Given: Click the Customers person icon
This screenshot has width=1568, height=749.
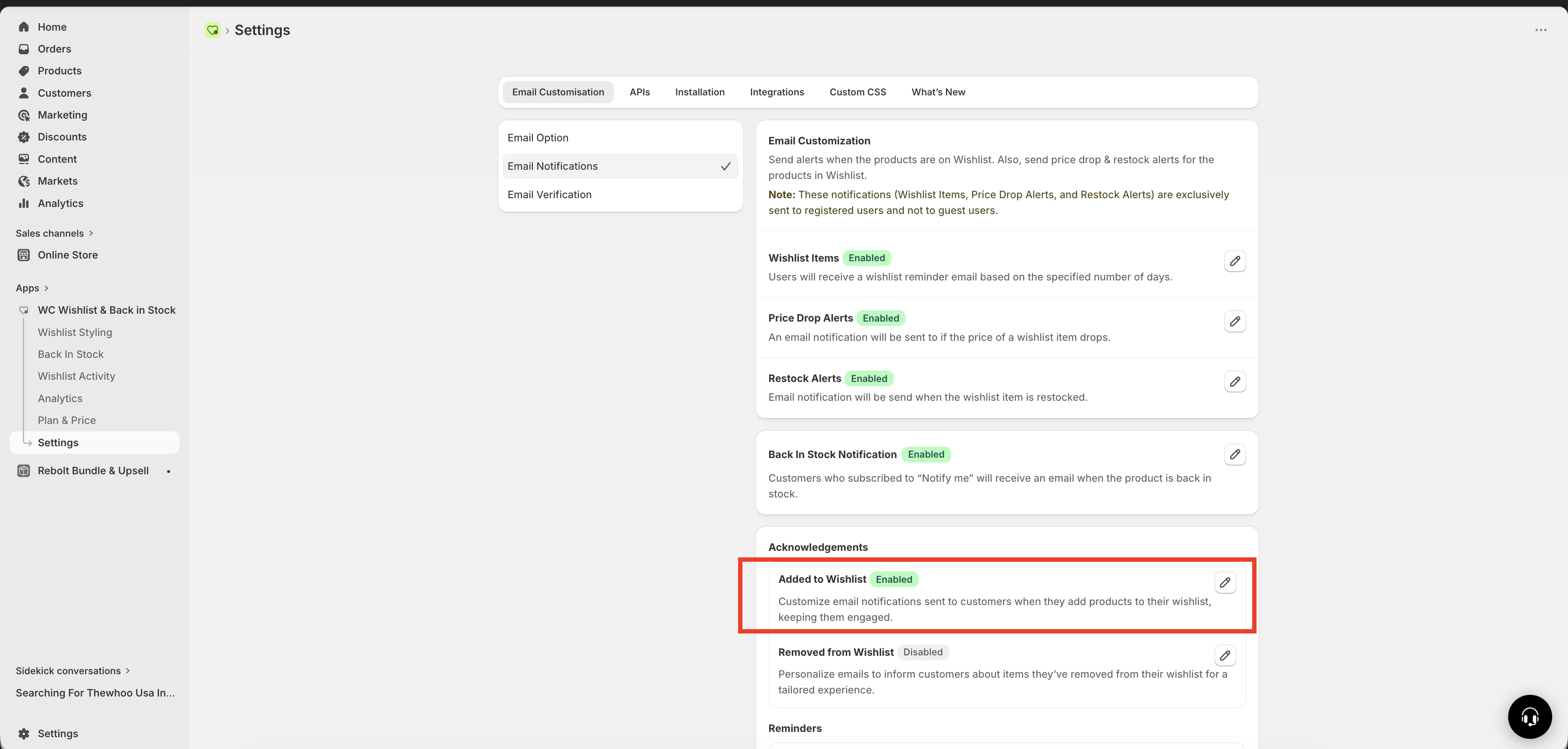Looking at the screenshot, I should [x=24, y=92].
